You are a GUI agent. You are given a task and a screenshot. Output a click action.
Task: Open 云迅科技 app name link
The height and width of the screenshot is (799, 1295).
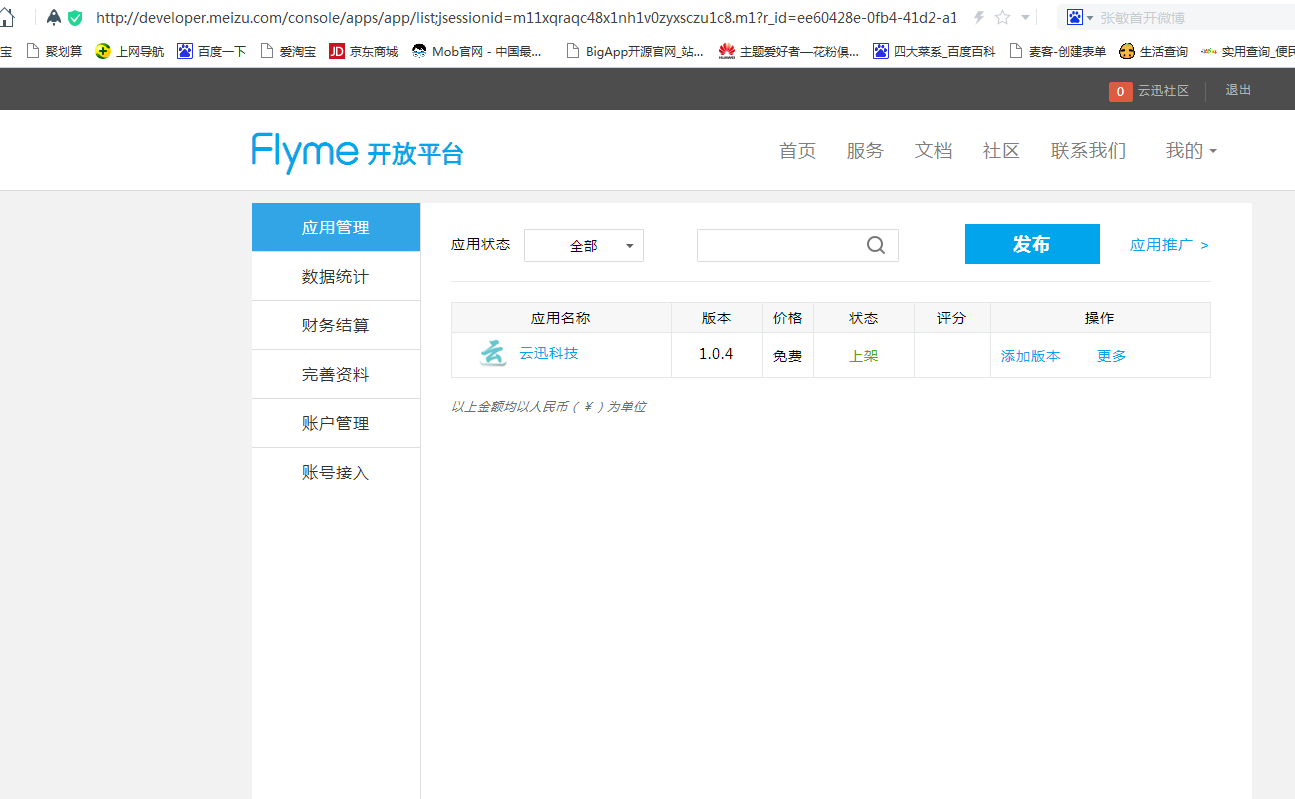tap(548, 353)
